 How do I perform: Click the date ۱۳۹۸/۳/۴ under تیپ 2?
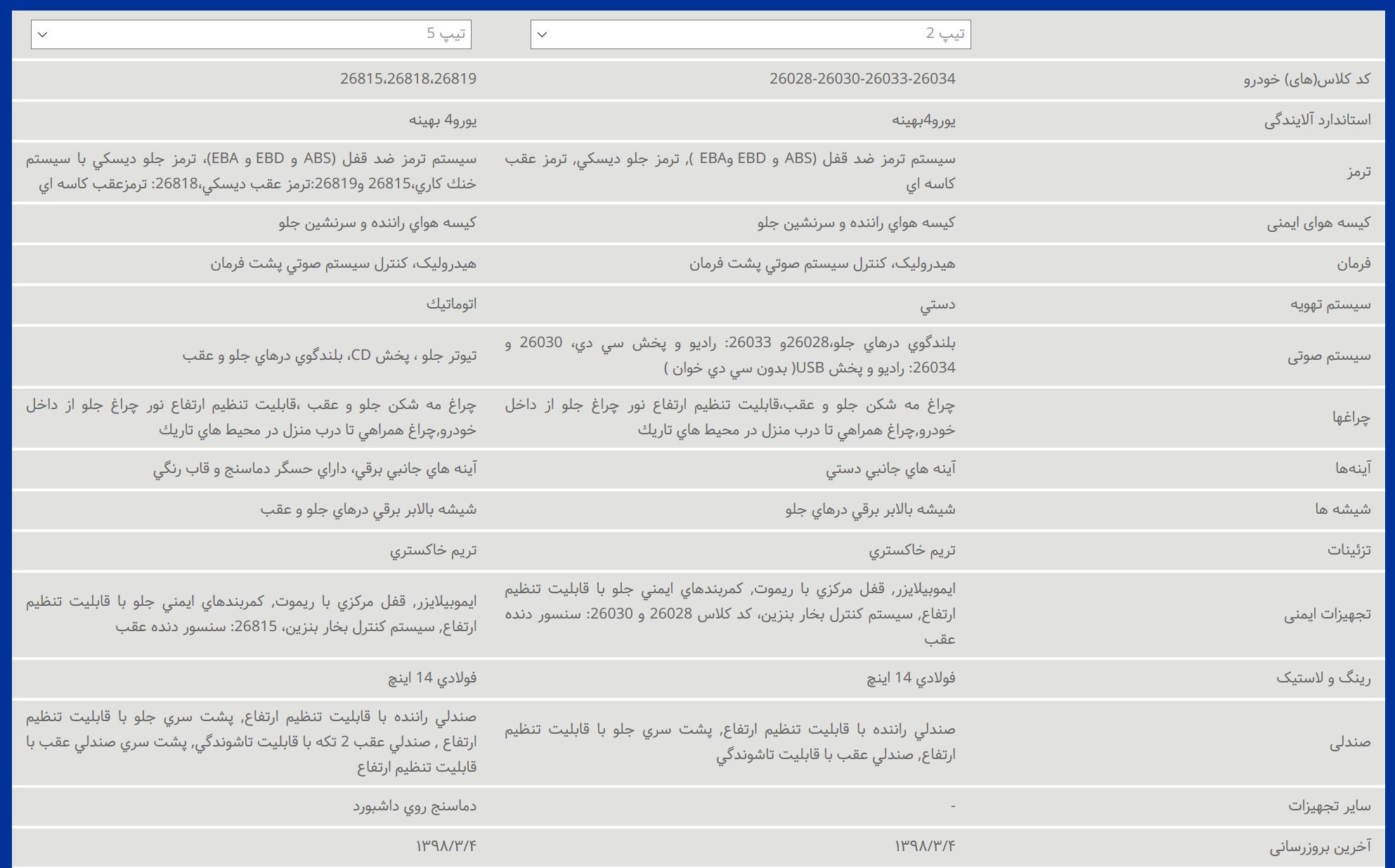coord(926,846)
